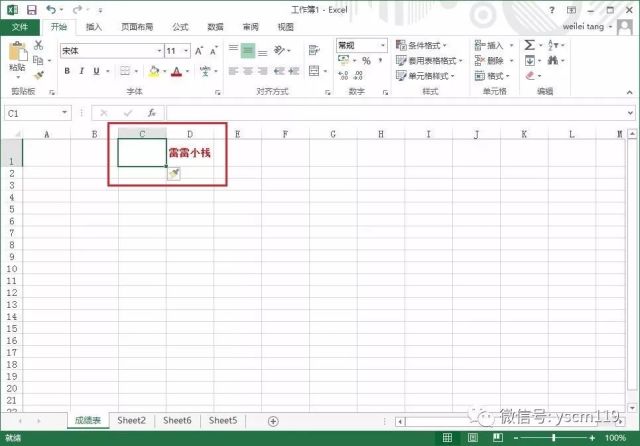
Task: Click the formula bar input field
Action: 396,113
